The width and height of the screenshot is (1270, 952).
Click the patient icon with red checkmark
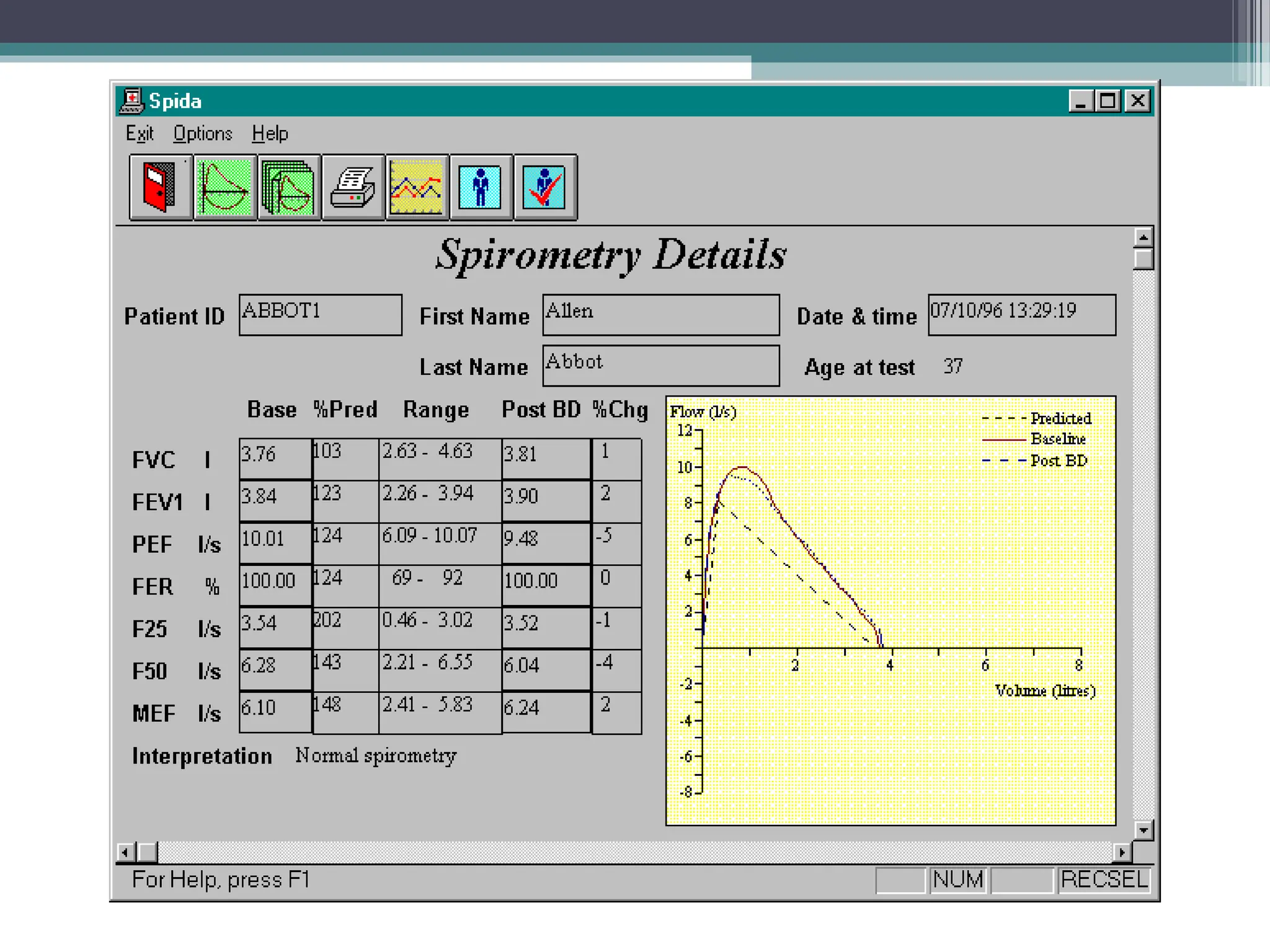click(x=544, y=187)
